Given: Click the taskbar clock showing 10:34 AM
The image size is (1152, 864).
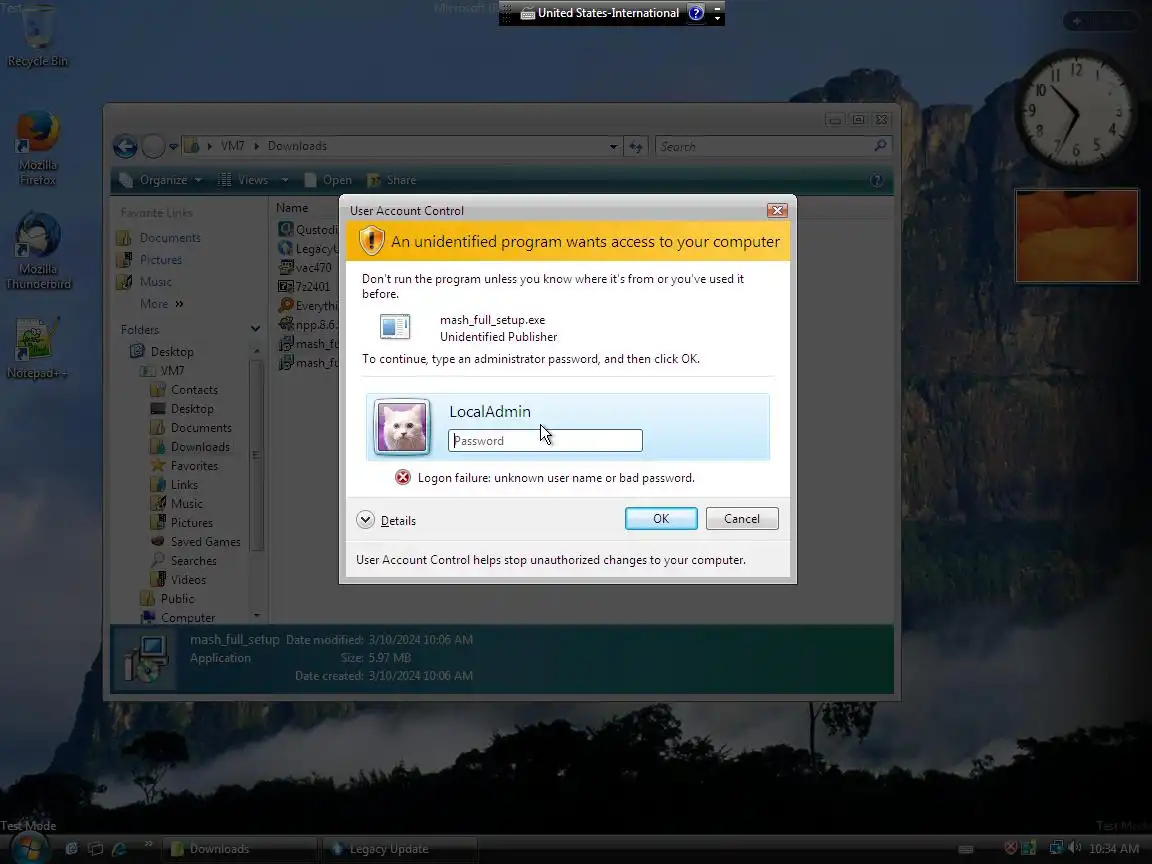Looking at the screenshot, I should point(1115,849).
